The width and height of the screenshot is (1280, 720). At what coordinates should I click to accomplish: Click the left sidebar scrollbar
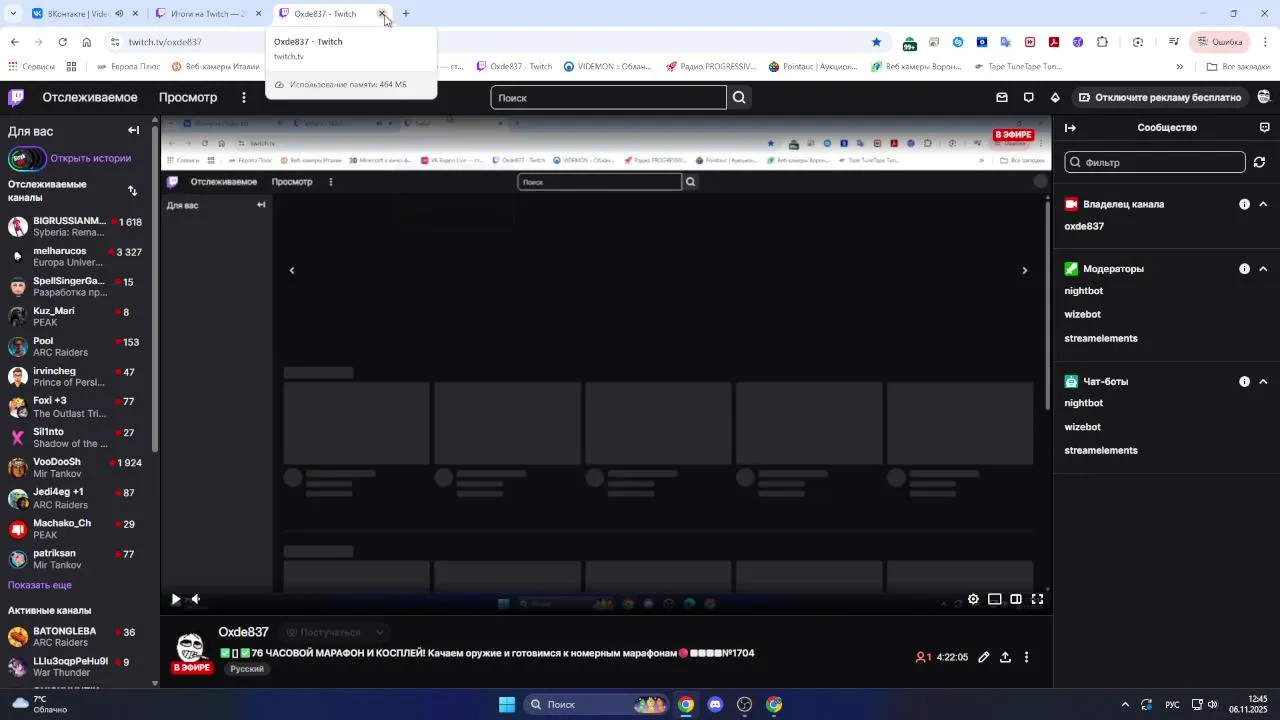coord(155,290)
